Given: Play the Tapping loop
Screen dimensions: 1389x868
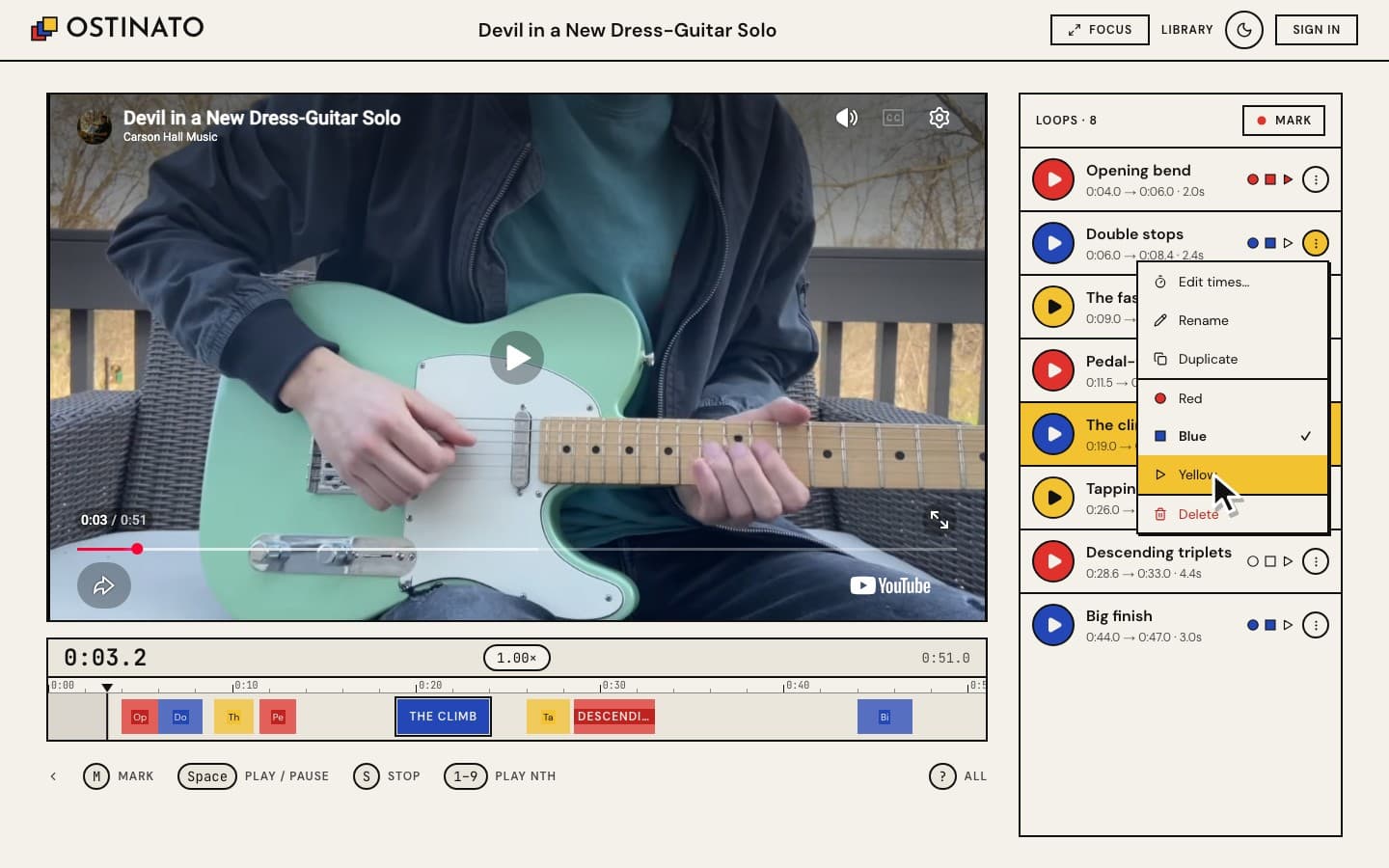Looking at the screenshot, I should pos(1053,498).
